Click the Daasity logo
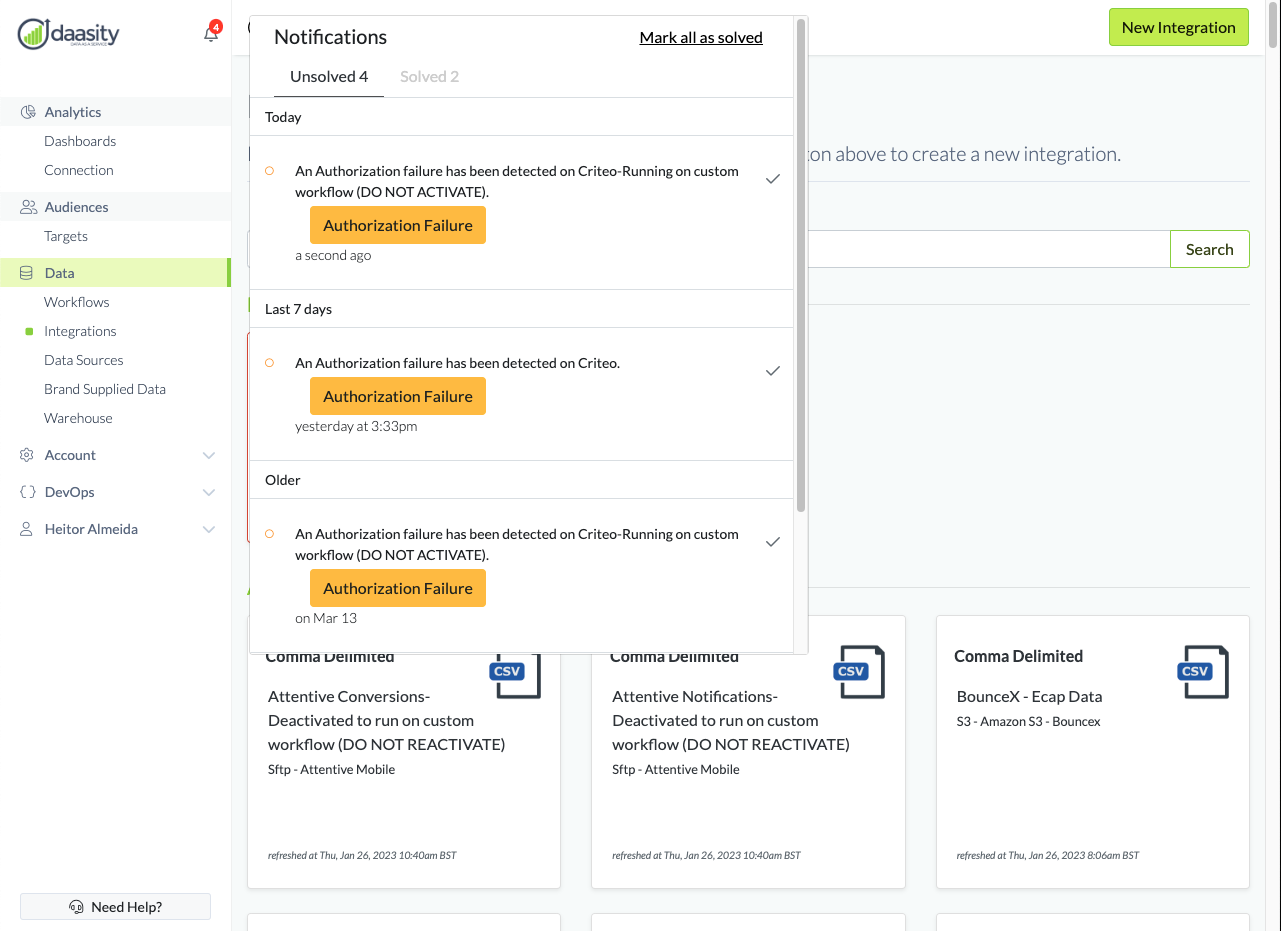 click(x=68, y=34)
